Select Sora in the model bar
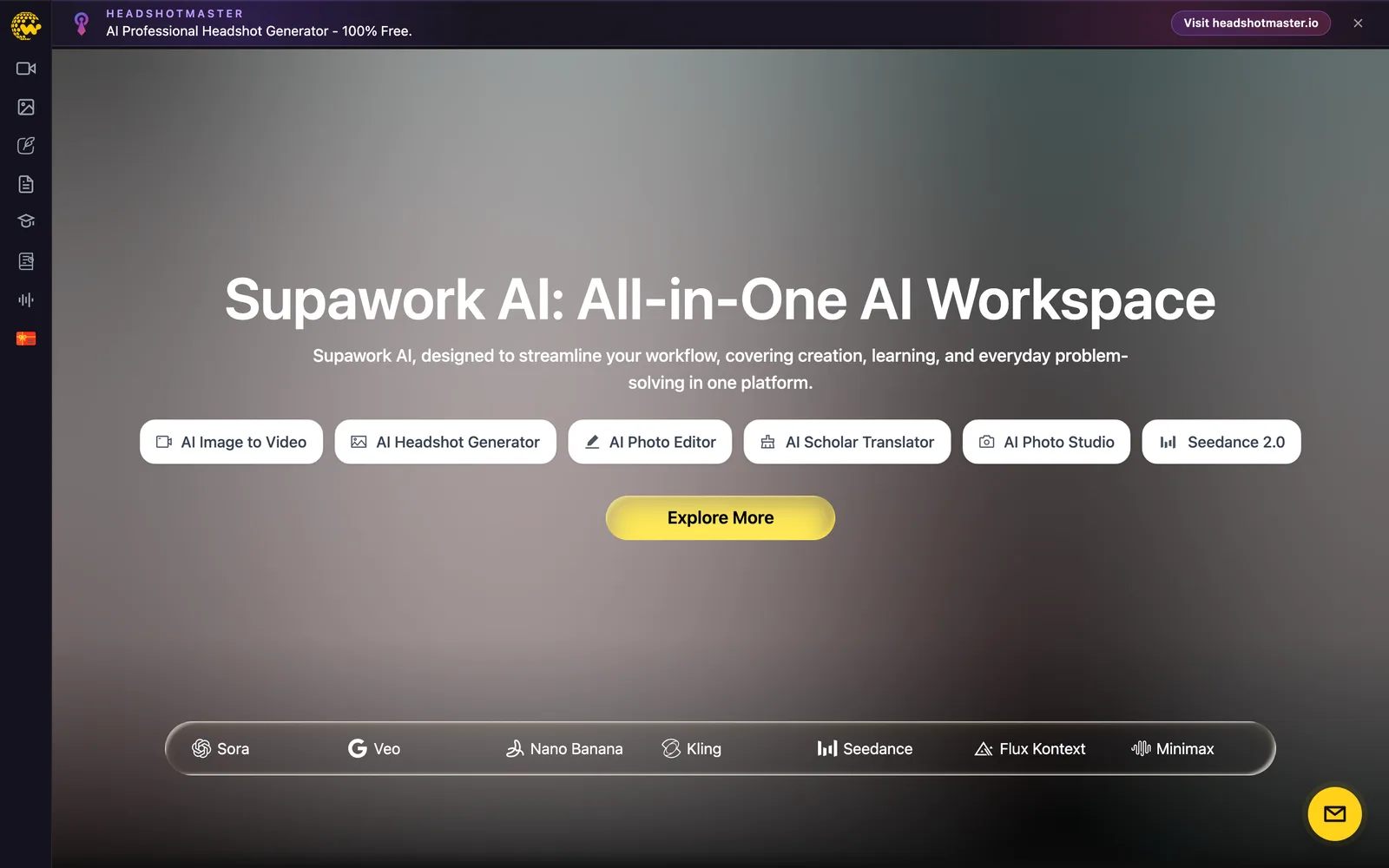 pyautogui.click(x=221, y=748)
